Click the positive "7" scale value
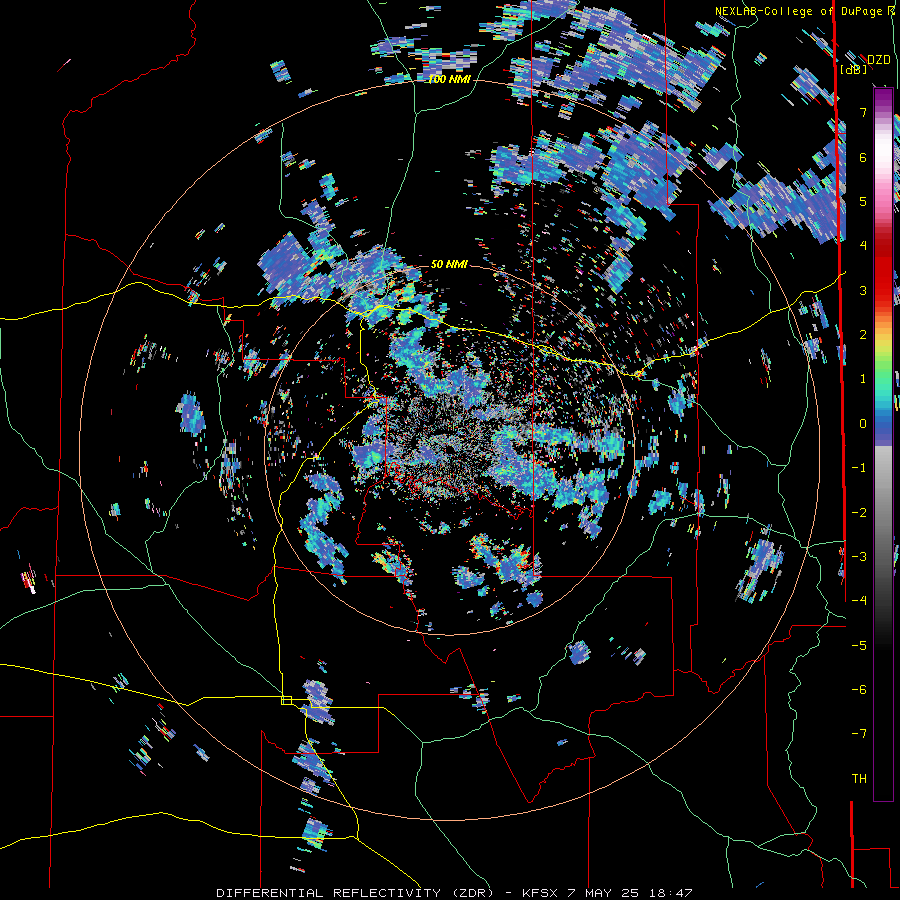Viewport: 900px width, 900px height. tap(863, 112)
